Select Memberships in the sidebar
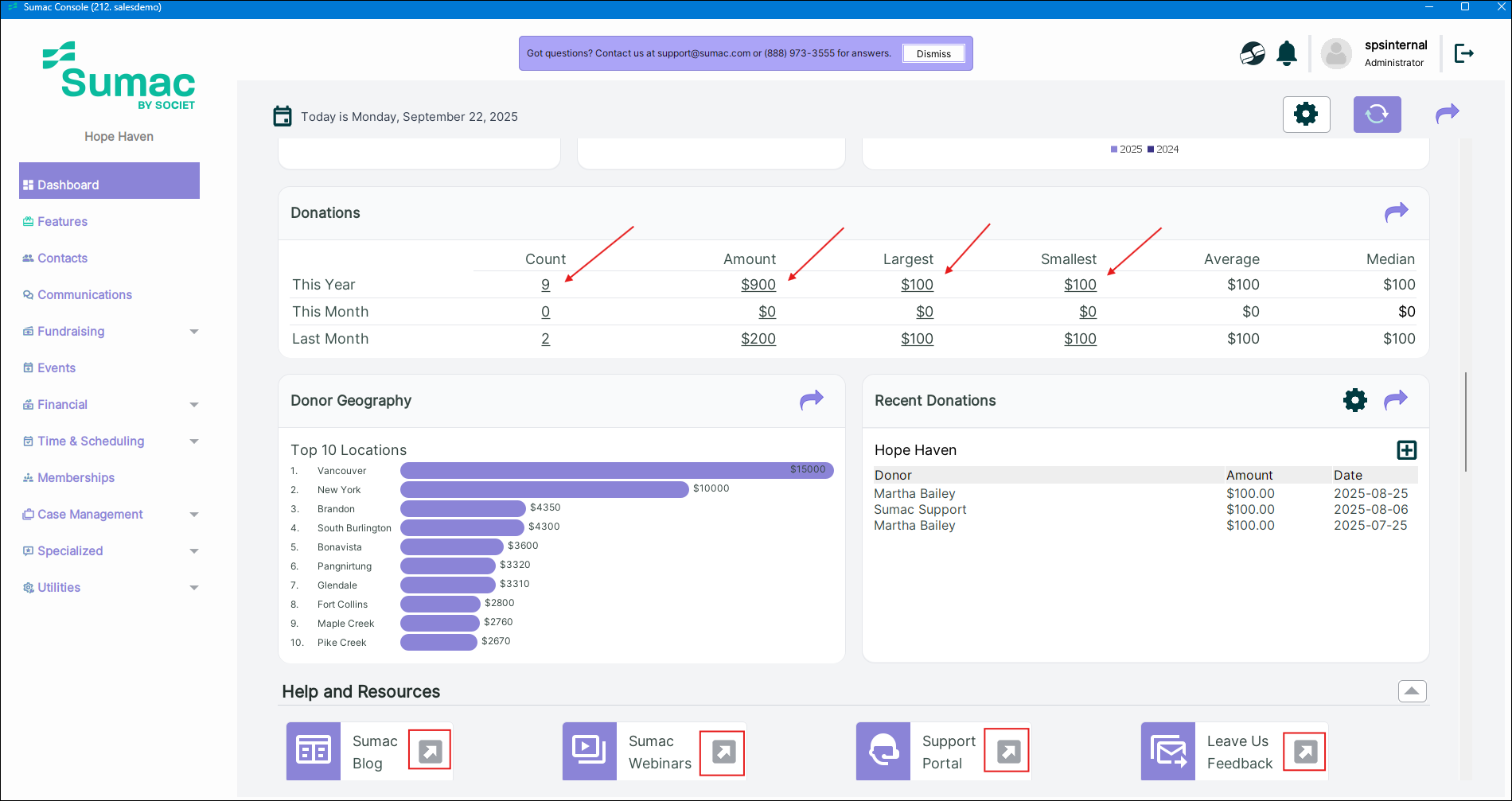 [x=76, y=478]
